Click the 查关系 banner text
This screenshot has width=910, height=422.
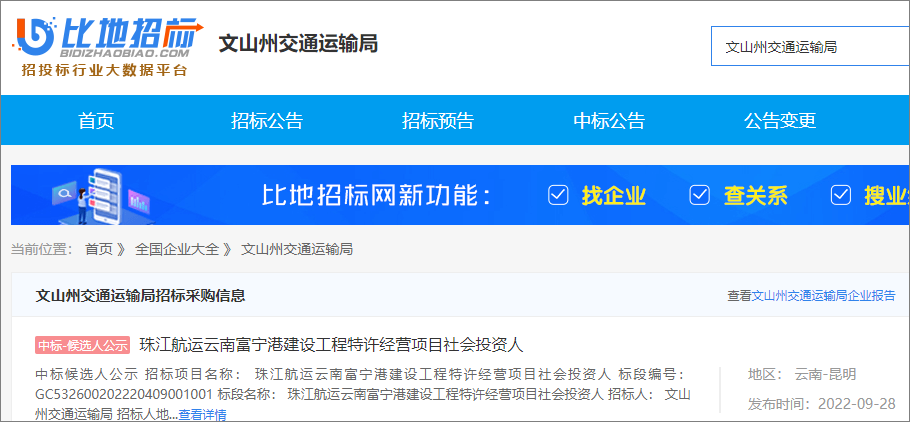point(756,195)
